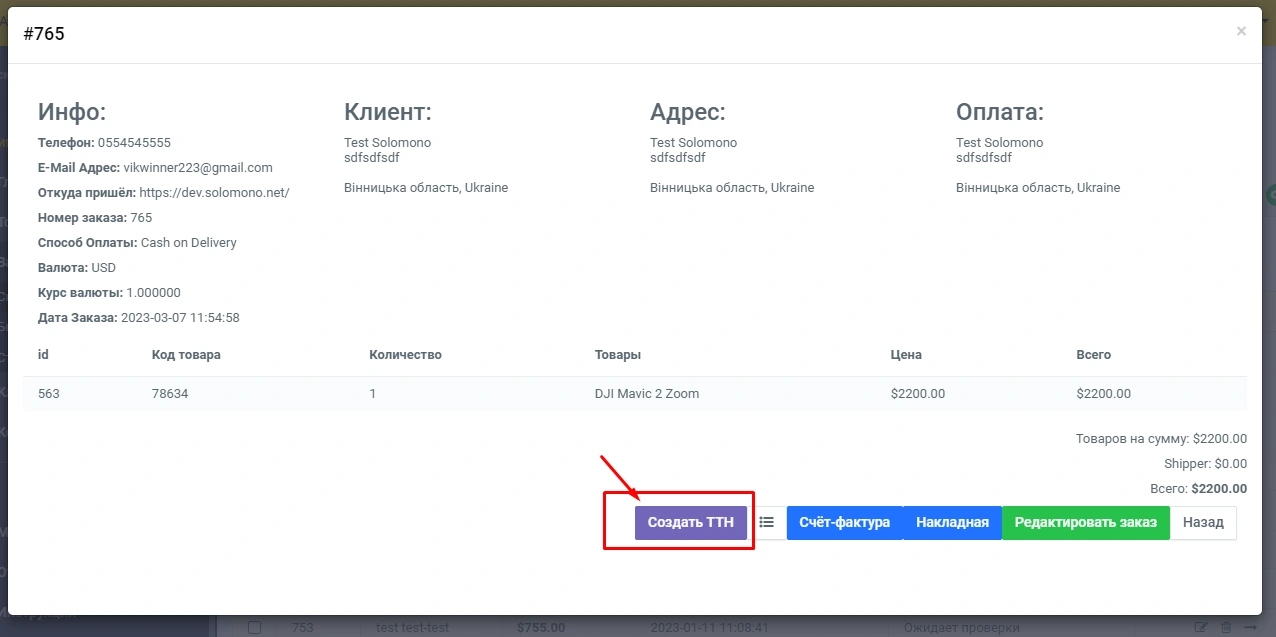Click the https://dev.solomono.net/ source URL
Screen dimensions: 1276x637
click(x=214, y=193)
